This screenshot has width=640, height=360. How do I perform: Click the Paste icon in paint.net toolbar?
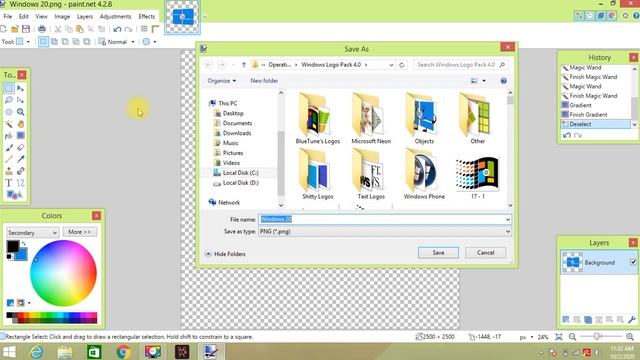[80, 29]
